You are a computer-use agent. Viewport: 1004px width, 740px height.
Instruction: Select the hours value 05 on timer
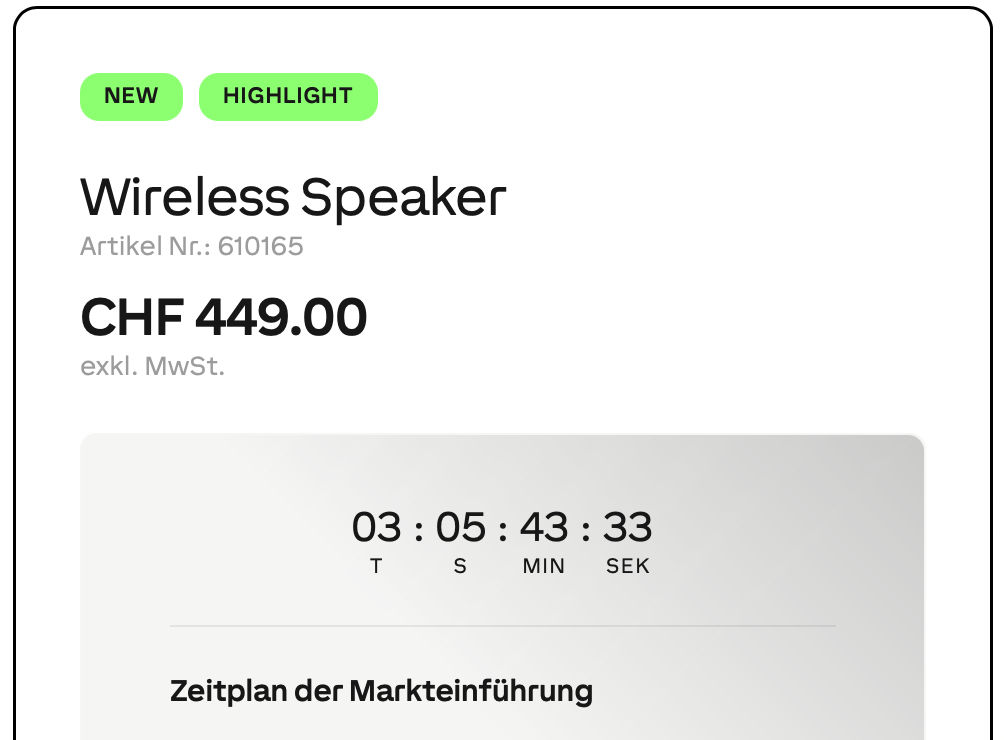459,528
